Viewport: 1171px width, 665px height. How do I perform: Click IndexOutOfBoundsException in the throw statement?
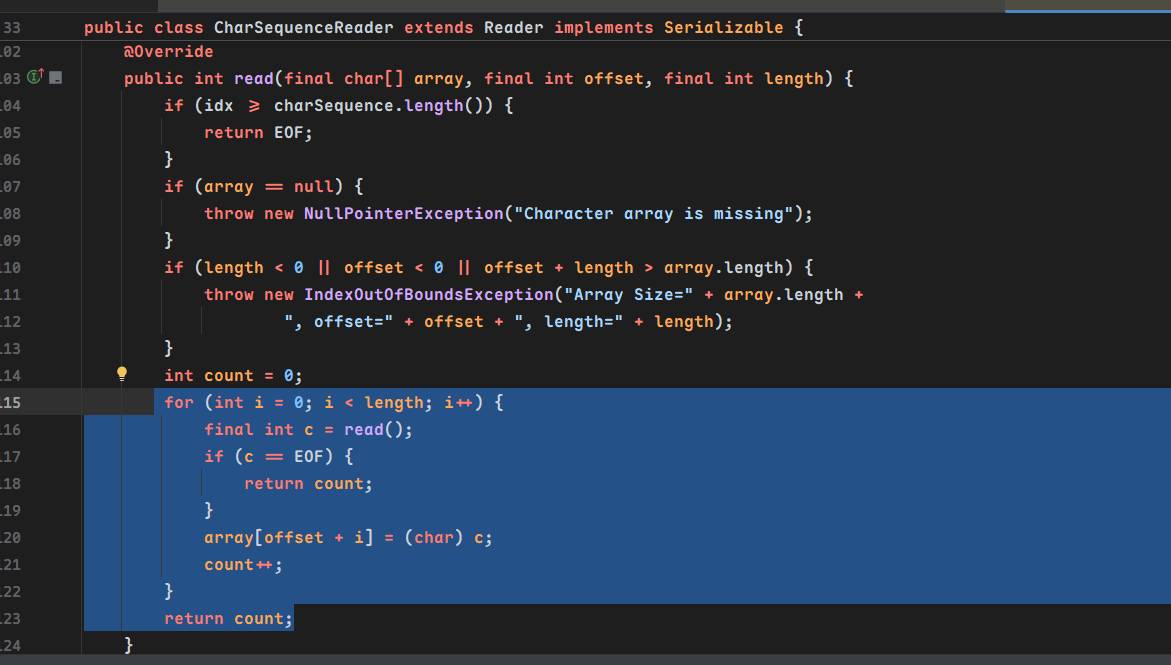click(x=428, y=294)
